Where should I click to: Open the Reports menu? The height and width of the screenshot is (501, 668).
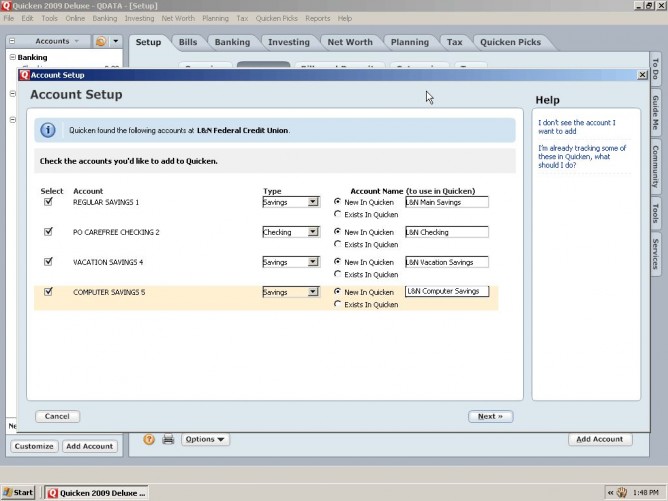pyautogui.click(x=317, y=18)
